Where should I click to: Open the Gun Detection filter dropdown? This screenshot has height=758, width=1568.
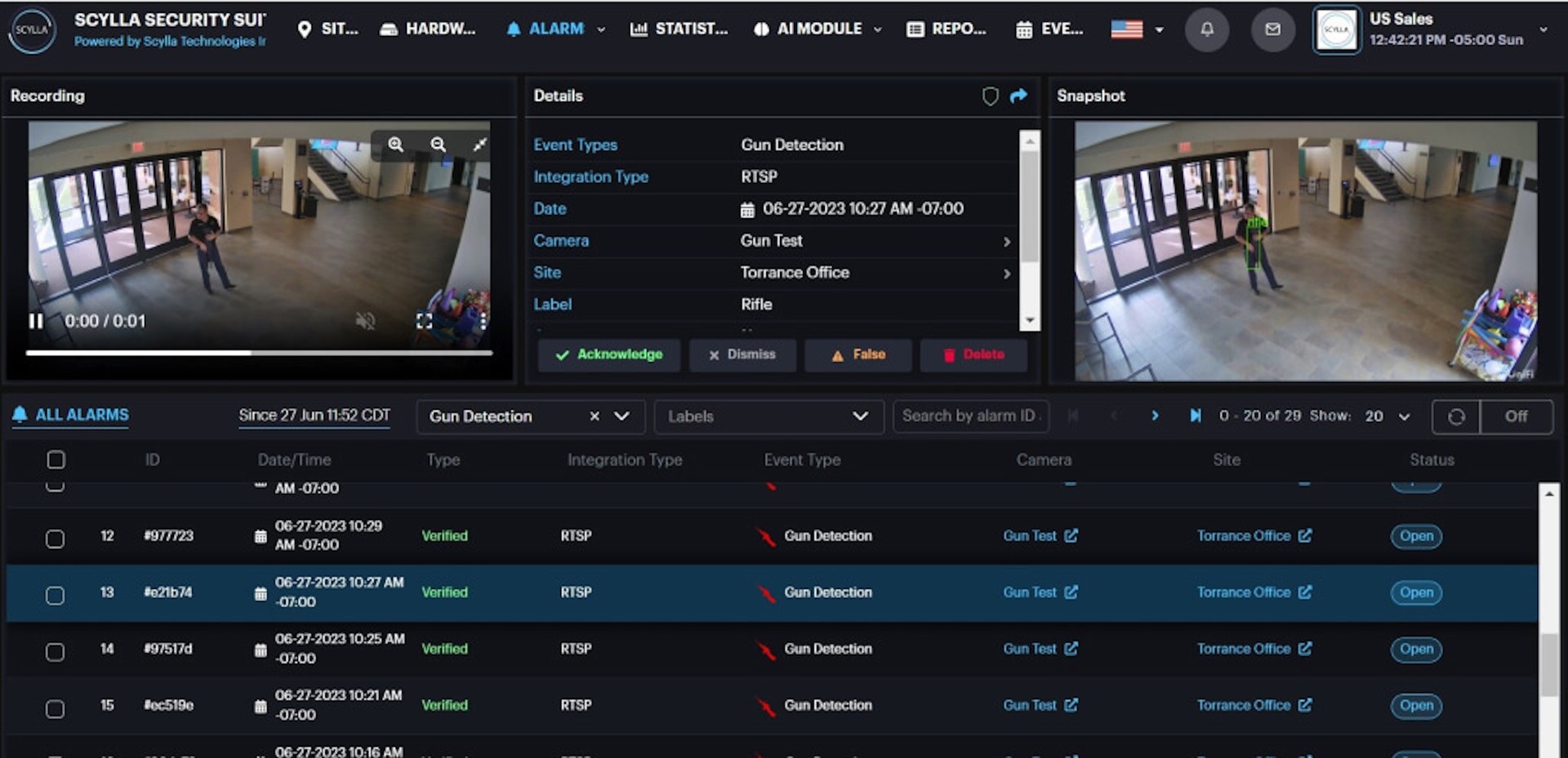coord(622,417)
